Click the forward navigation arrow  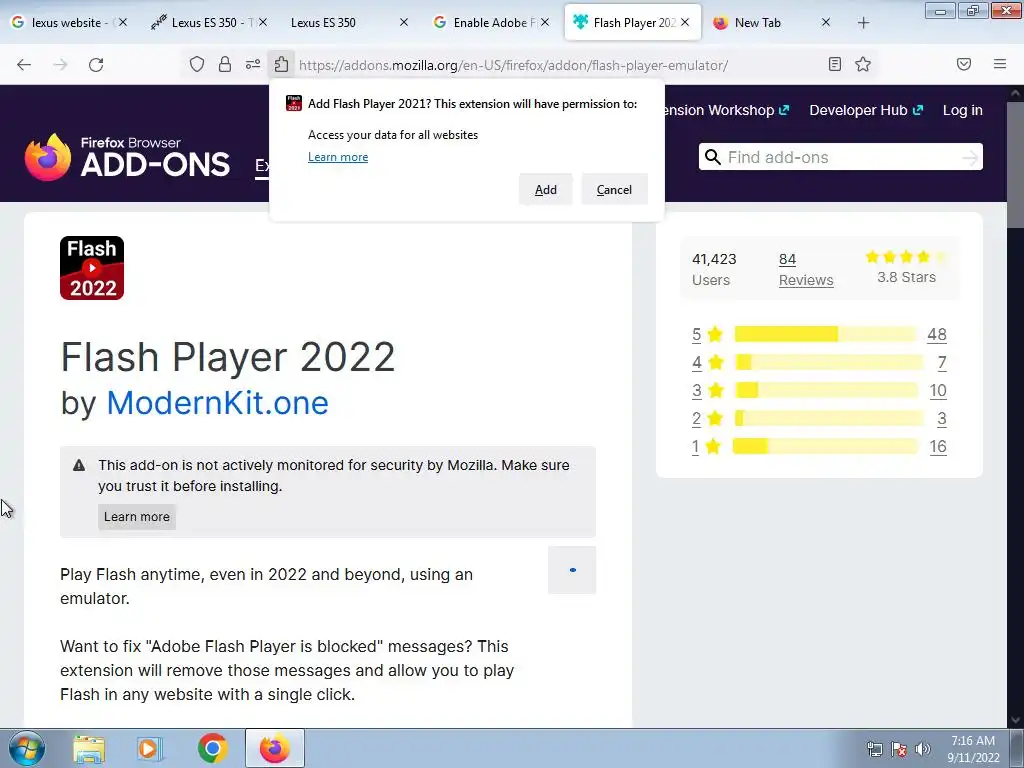coord(60,65)
